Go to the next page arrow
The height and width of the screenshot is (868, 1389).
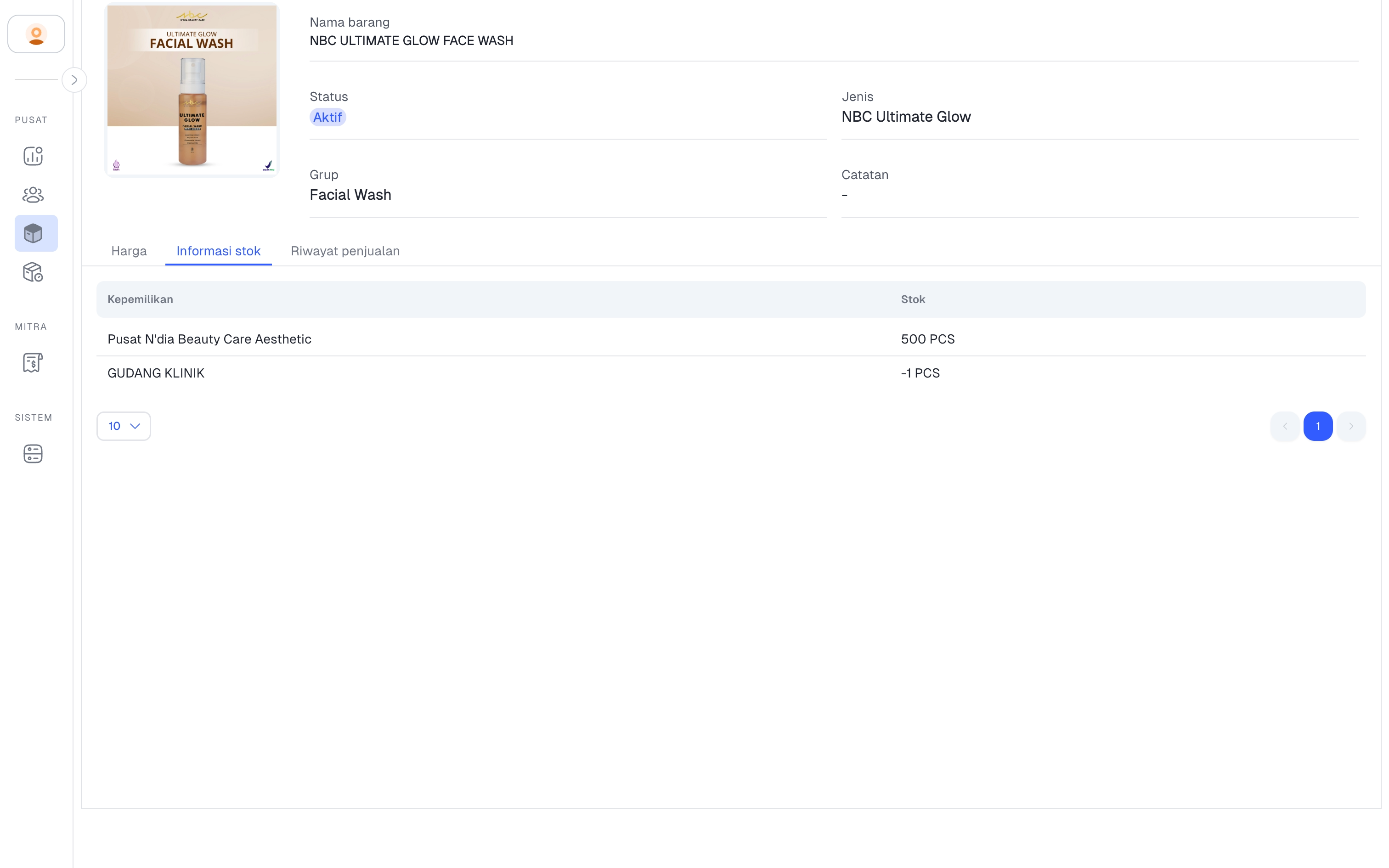coord(1351,426)
